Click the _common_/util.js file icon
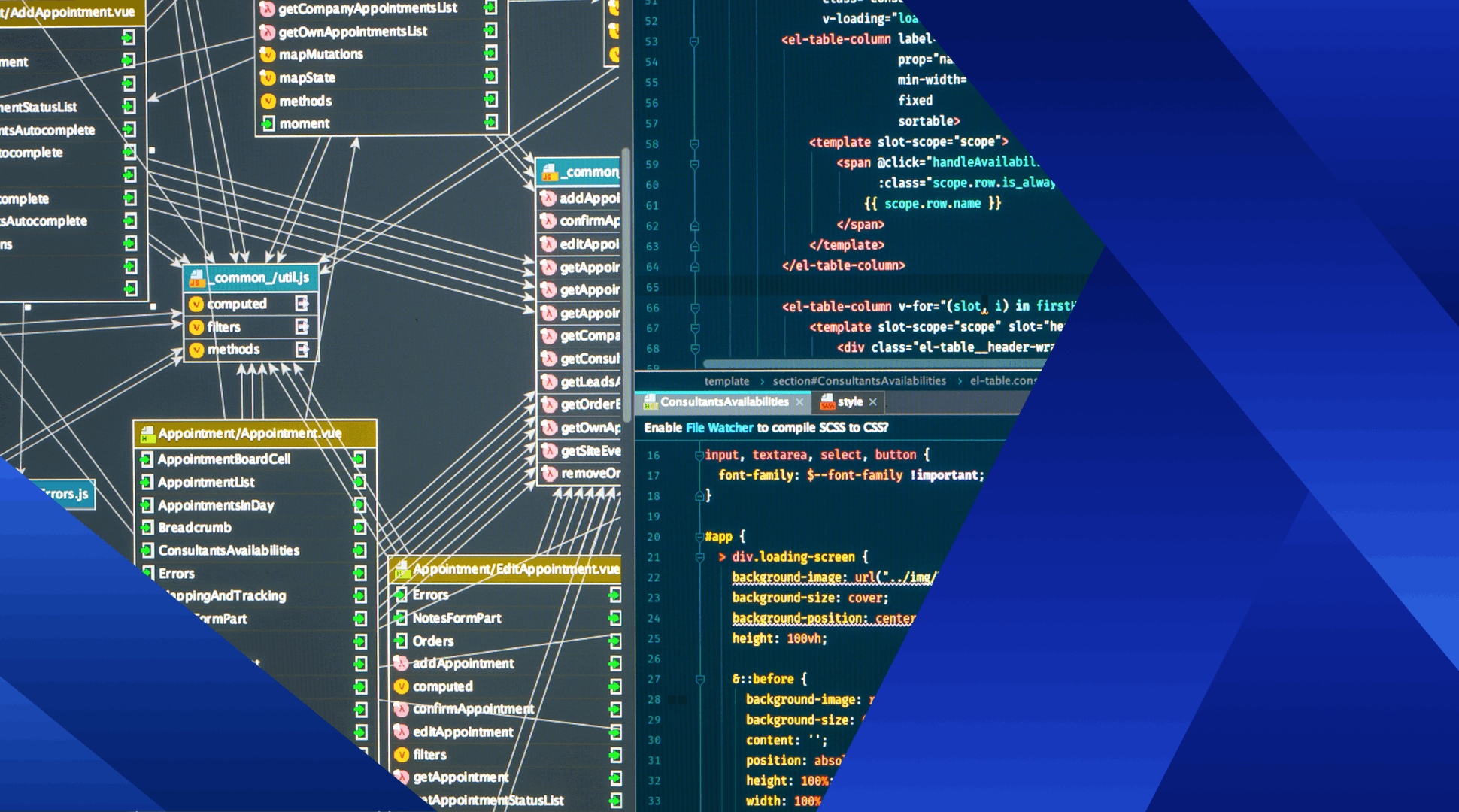The image size is (1459, 812). click(197, 278)
